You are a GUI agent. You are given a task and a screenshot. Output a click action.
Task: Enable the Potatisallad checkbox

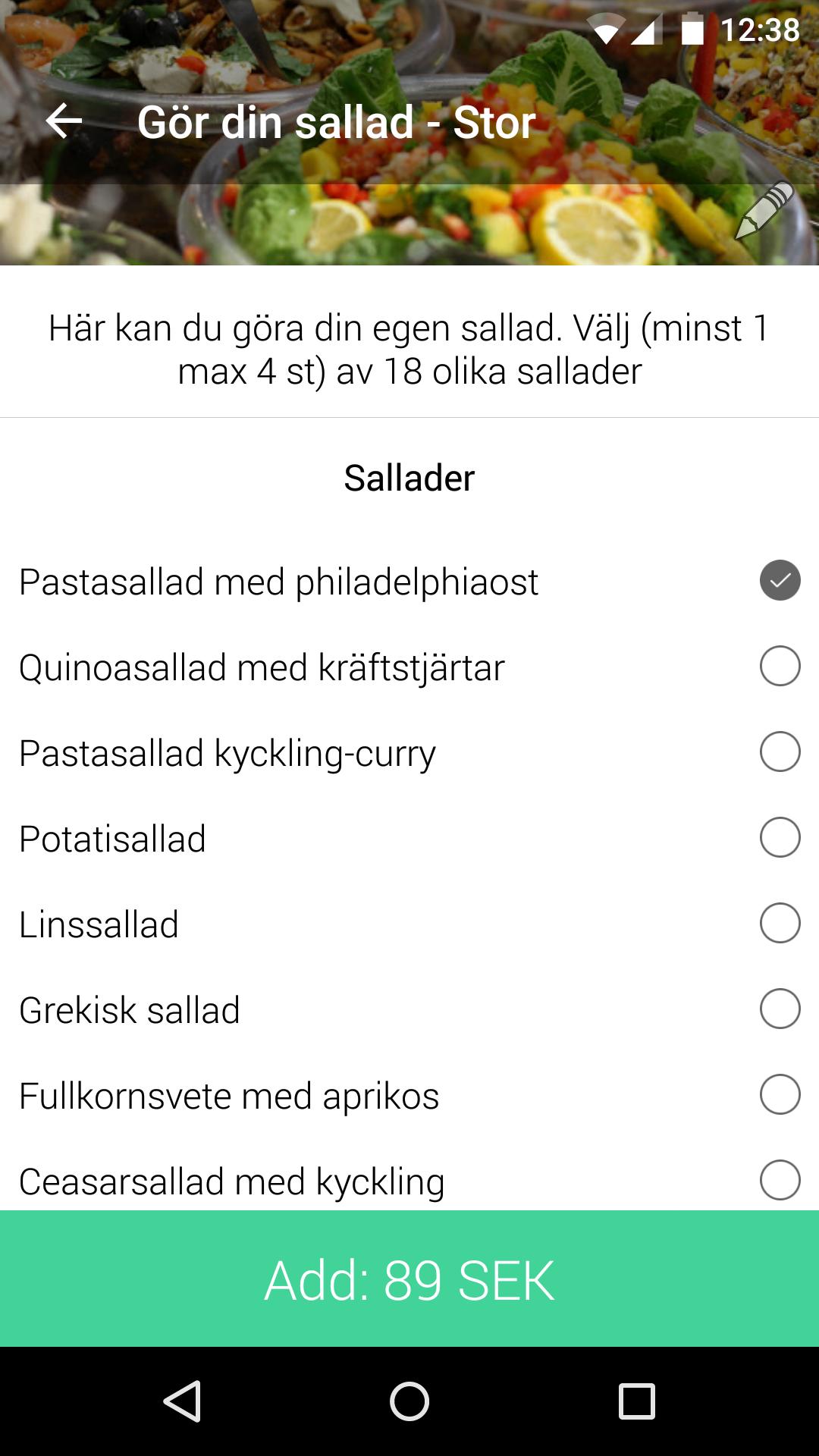pos(780,838)
